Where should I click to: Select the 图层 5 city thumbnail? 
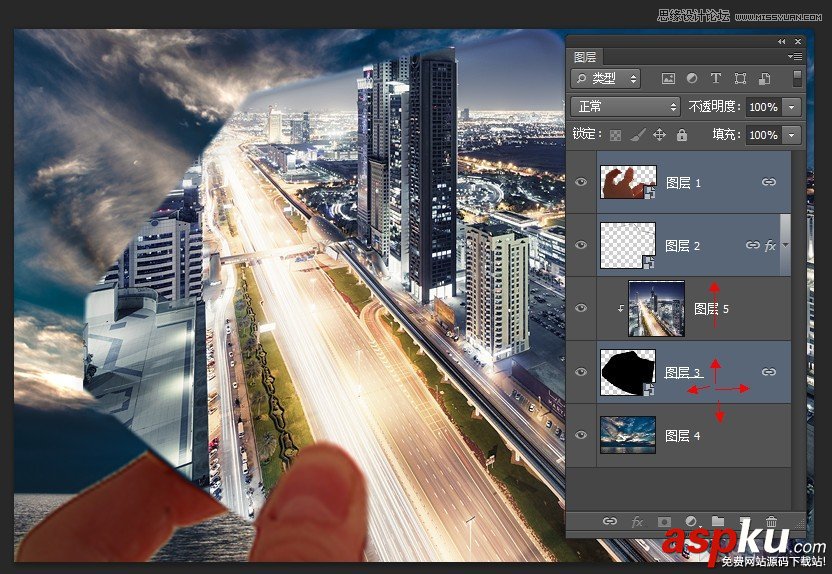click(656, 308)
